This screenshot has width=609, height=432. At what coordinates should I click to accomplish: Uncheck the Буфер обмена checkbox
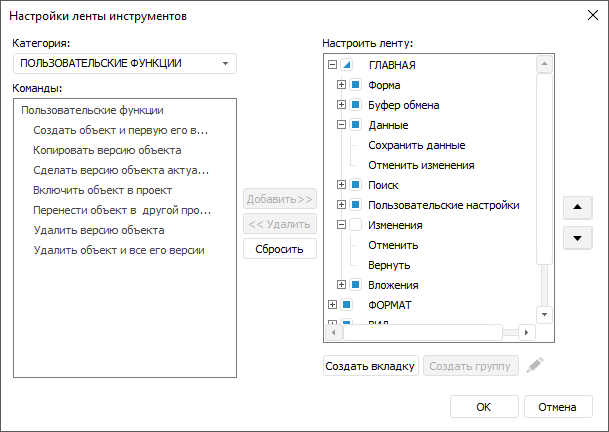356,105
